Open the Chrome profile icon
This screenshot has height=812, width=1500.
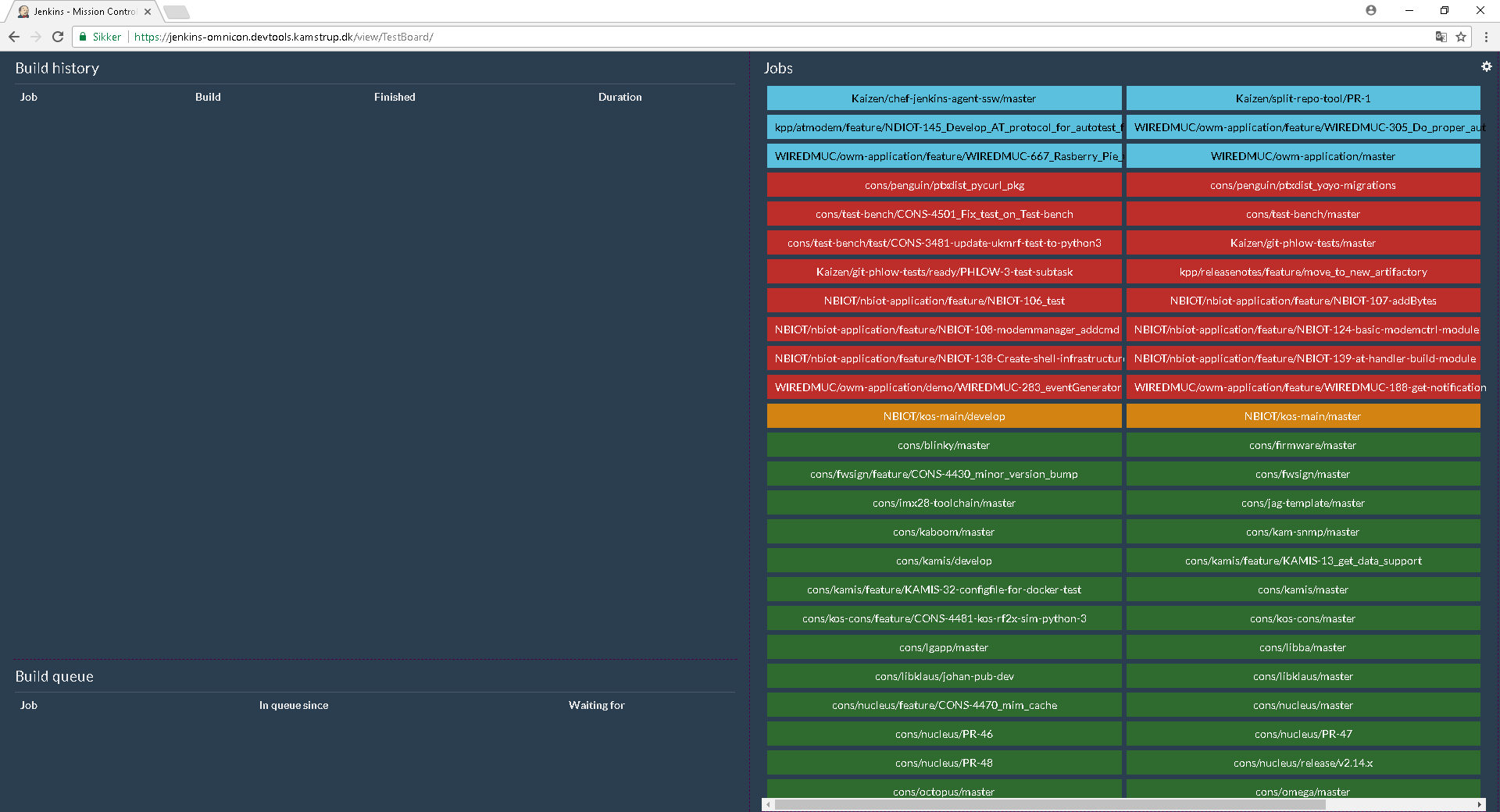1371,10
